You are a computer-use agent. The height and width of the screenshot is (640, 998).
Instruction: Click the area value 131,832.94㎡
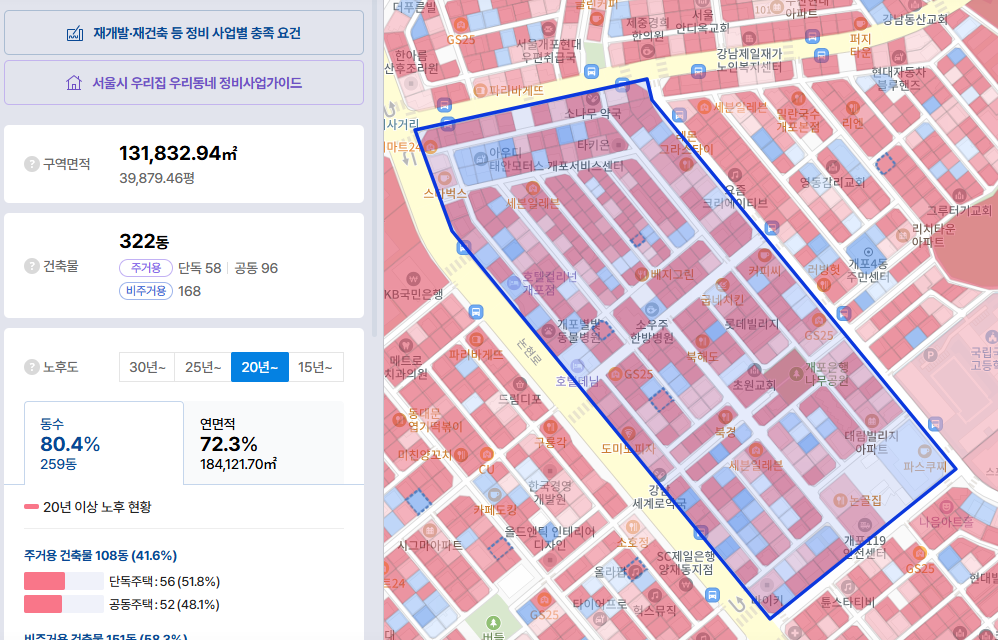coord(178,153)
